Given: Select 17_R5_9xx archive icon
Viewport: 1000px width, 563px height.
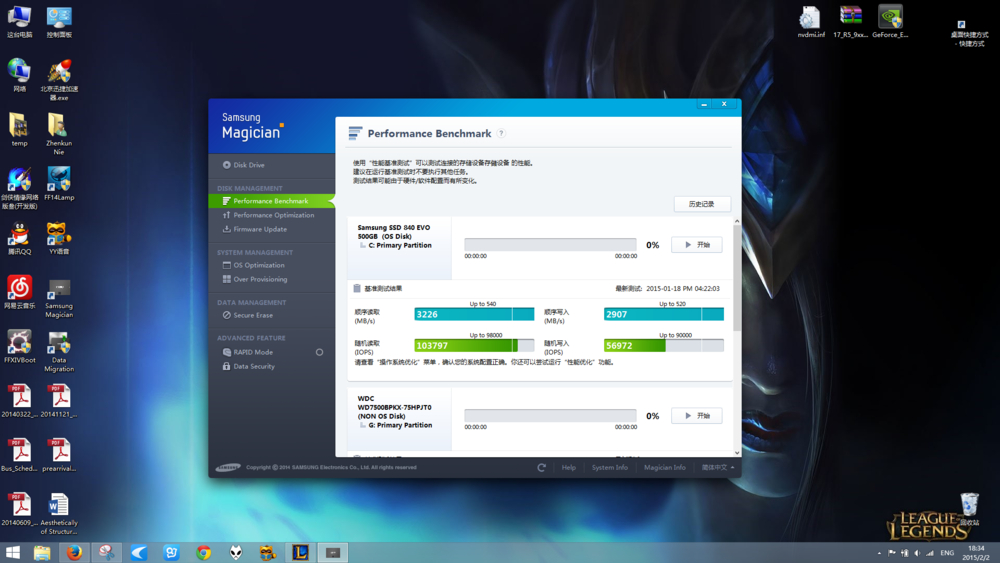Looking at the screenshot, I should [850, 22].
